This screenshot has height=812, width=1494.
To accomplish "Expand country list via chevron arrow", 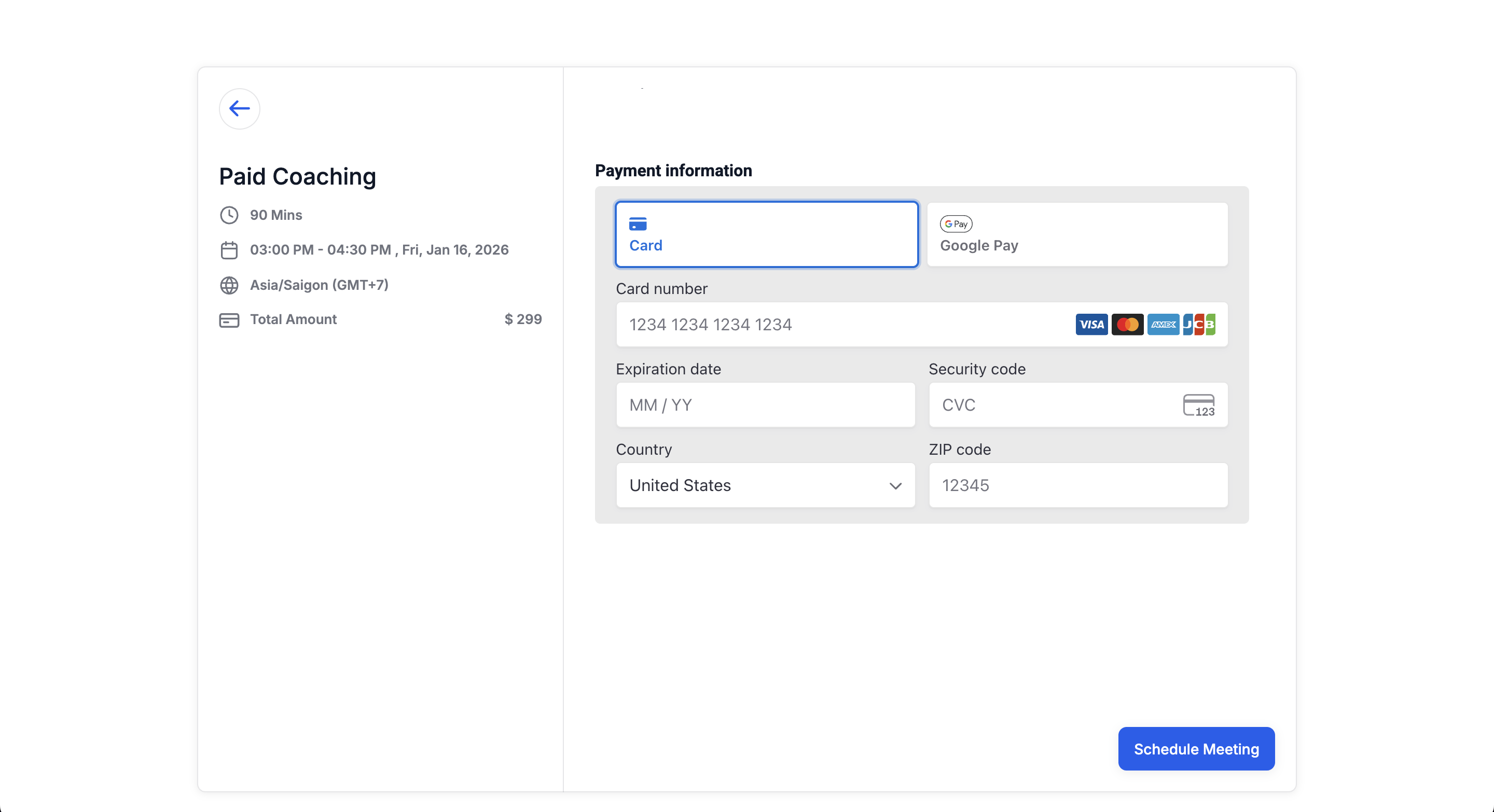I will [895, 486].
